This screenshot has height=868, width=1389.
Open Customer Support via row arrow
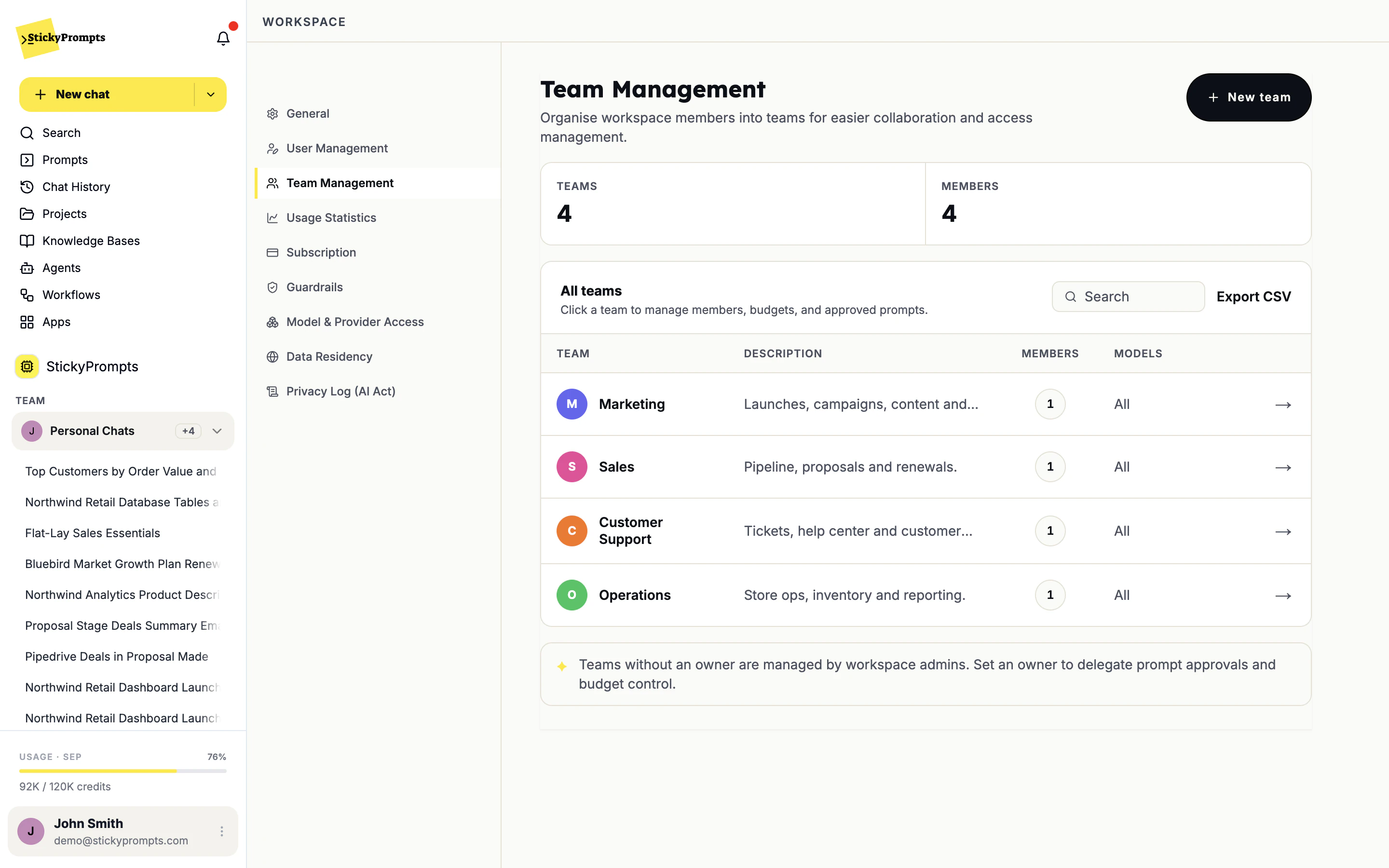(x=1283, y=531)
